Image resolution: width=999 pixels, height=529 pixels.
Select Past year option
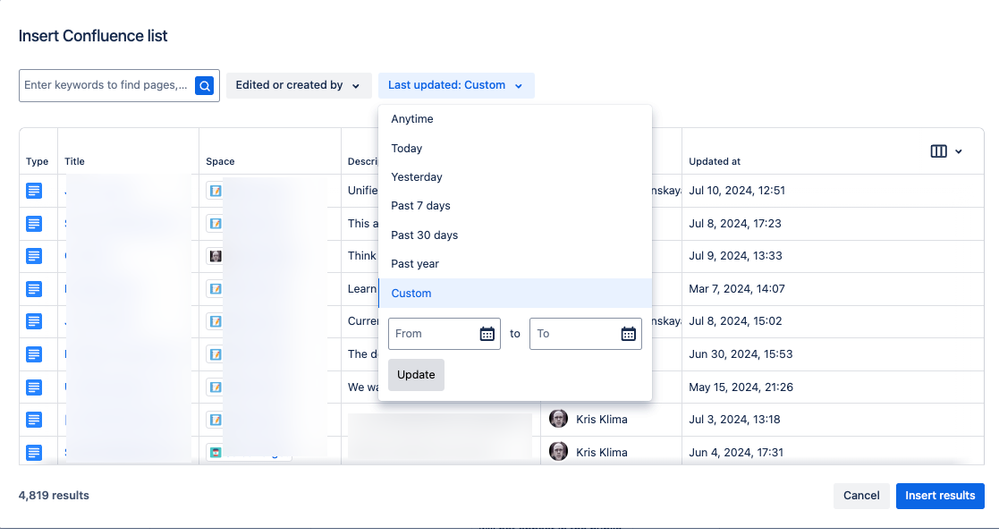point(515,264)
